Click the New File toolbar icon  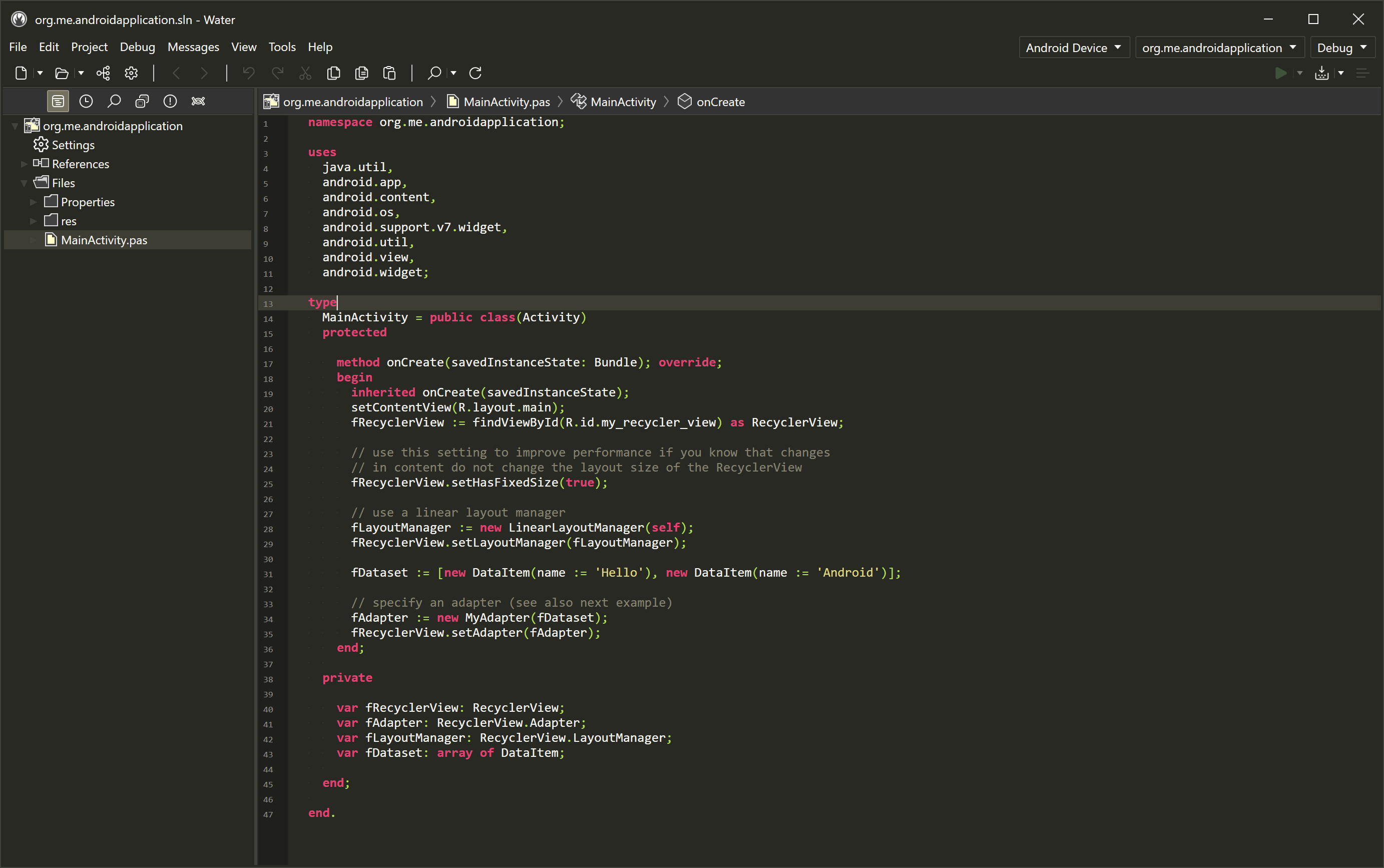click(21, 73)
